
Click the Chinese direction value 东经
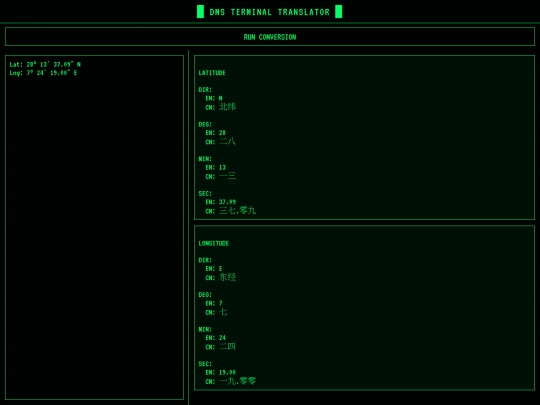click(227, 277)
